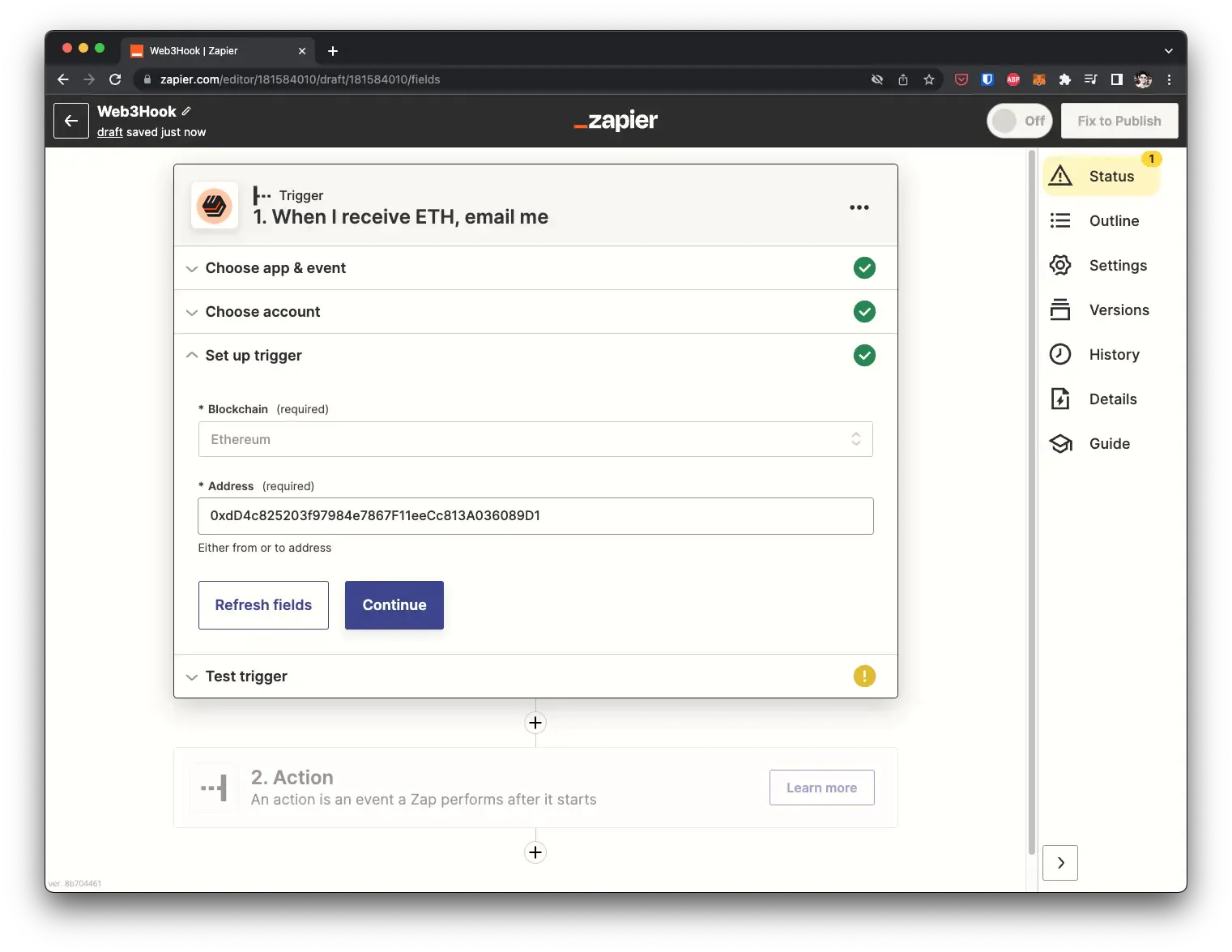
Task: Click the green check on Set up trigger
Action: (x=864, y=356)
